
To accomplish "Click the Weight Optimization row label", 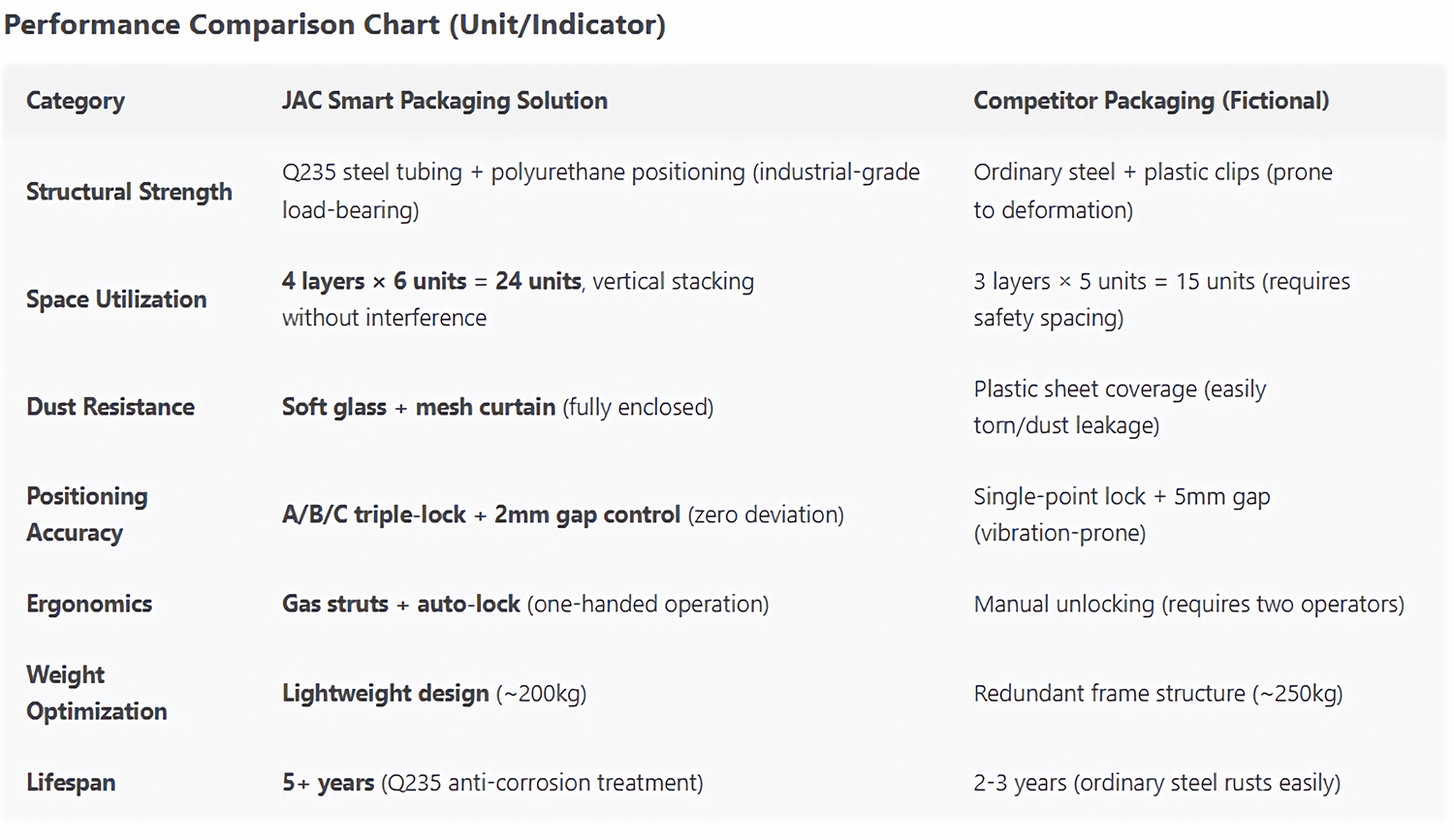I will (x=97, y=693).
